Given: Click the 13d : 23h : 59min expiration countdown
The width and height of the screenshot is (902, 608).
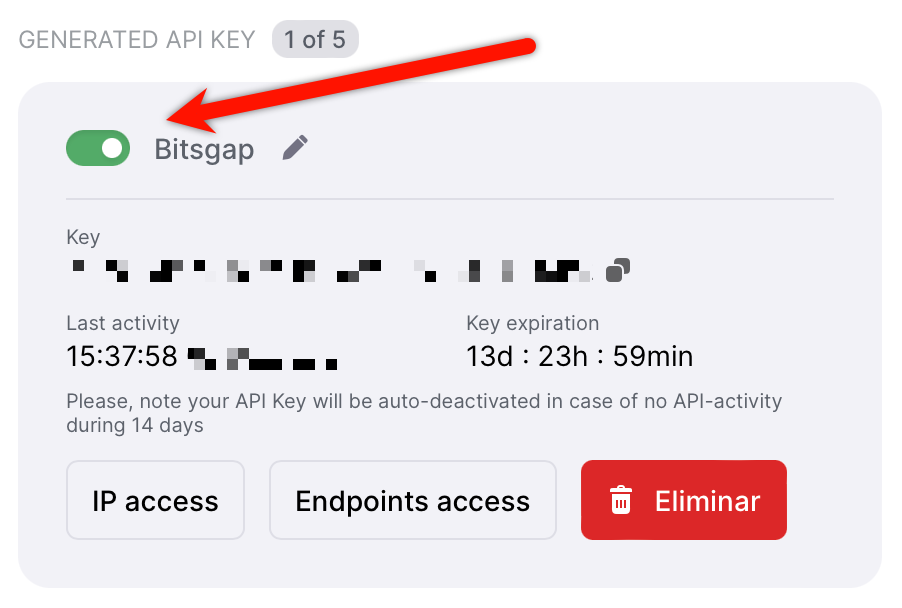Looking at the screenshot, I should point(579,356).
